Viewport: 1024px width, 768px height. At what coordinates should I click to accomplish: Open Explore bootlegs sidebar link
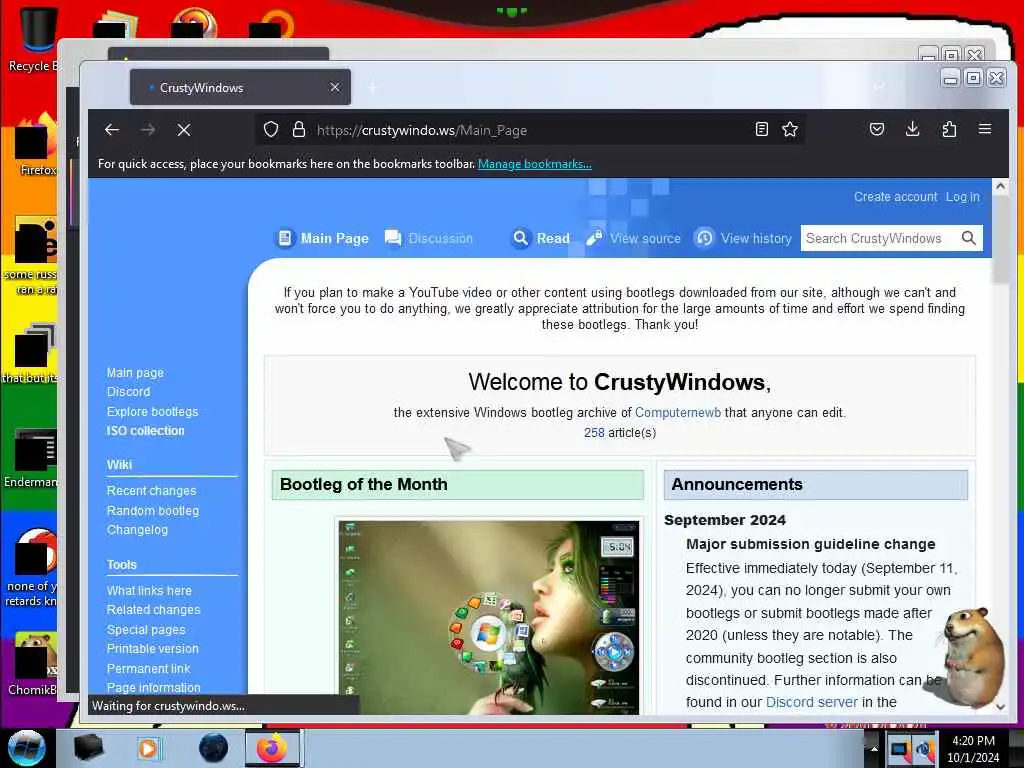(152, 411)
